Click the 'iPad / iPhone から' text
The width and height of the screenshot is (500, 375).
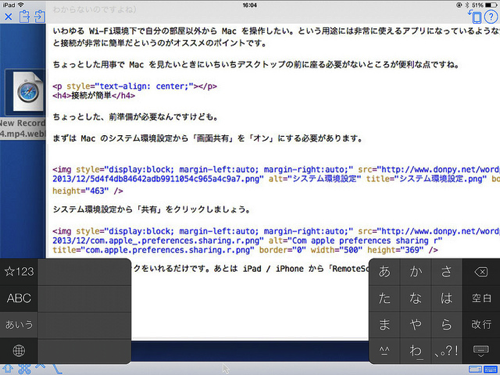283,269
